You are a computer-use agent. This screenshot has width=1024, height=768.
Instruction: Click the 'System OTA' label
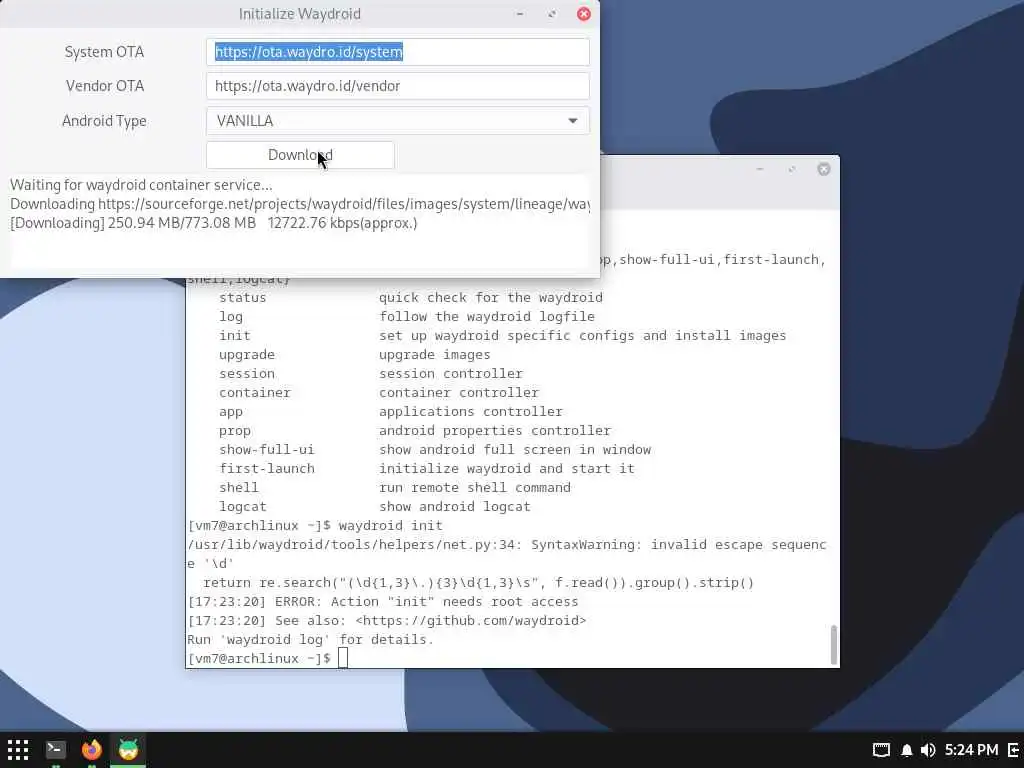click(x=104, y=52)
